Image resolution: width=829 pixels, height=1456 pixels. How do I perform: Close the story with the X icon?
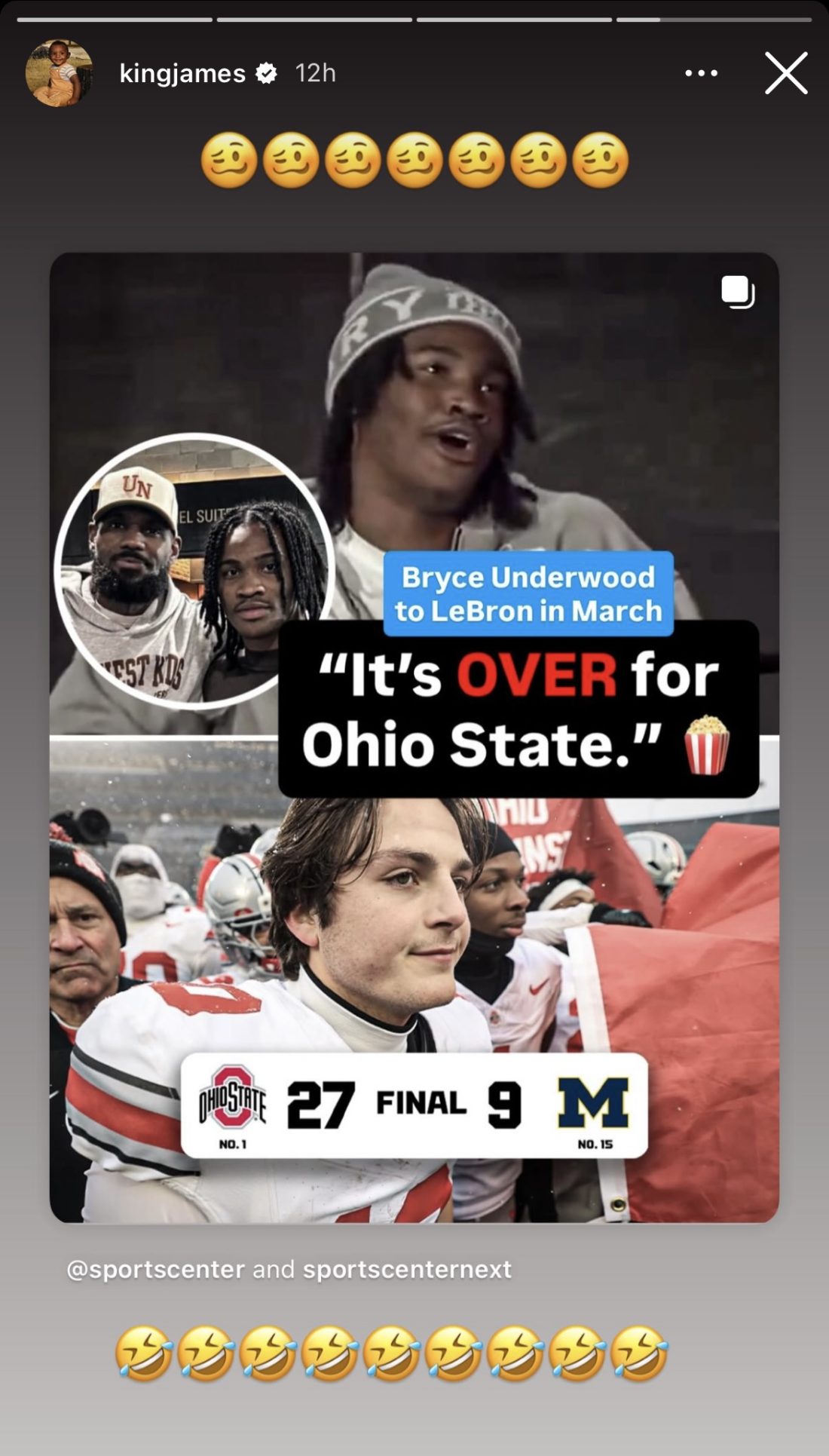[786, 73]
